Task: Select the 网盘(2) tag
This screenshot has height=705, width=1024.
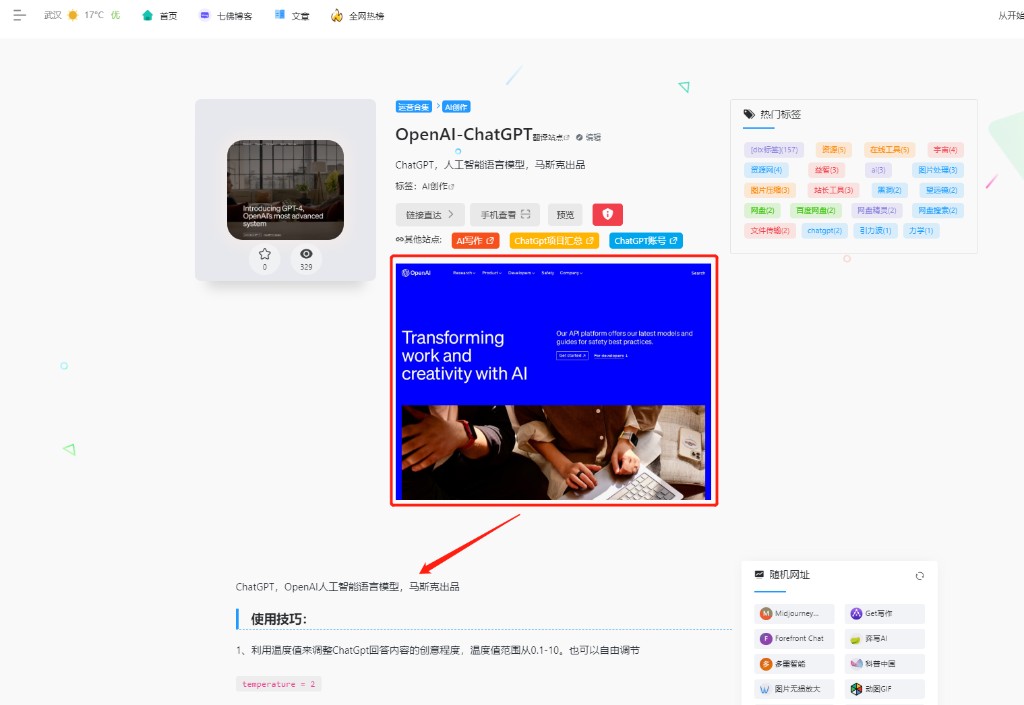Action: pyautogui.click(x=762, y=210)
